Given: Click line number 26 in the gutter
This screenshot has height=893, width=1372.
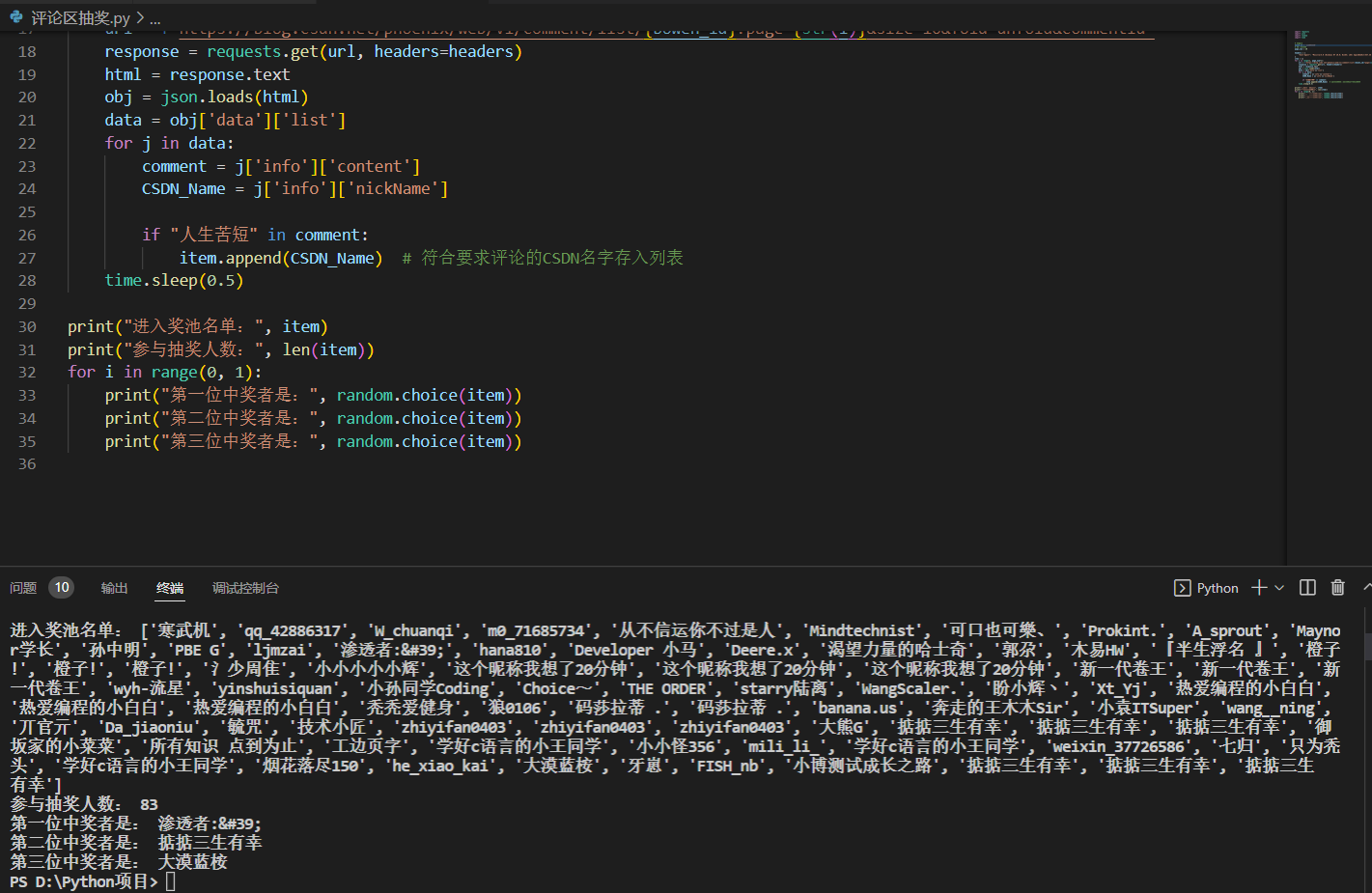Looking at the screenshot, I should (27, 235).
